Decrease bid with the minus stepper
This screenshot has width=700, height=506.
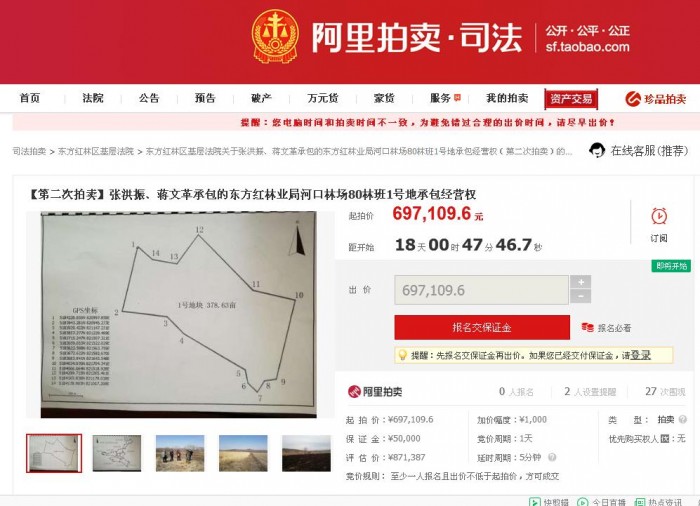click(x=581, y=296)
